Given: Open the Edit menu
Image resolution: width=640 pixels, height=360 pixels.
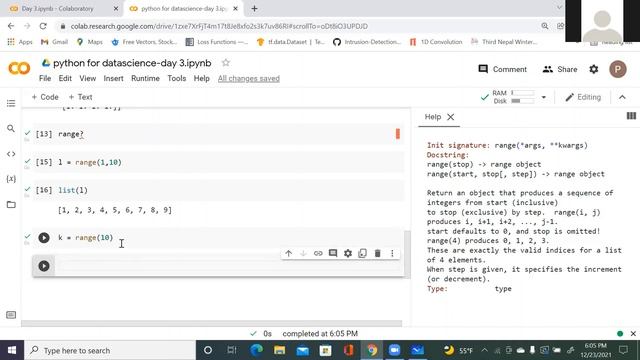Looking at the screenshot, I should 65,78.
